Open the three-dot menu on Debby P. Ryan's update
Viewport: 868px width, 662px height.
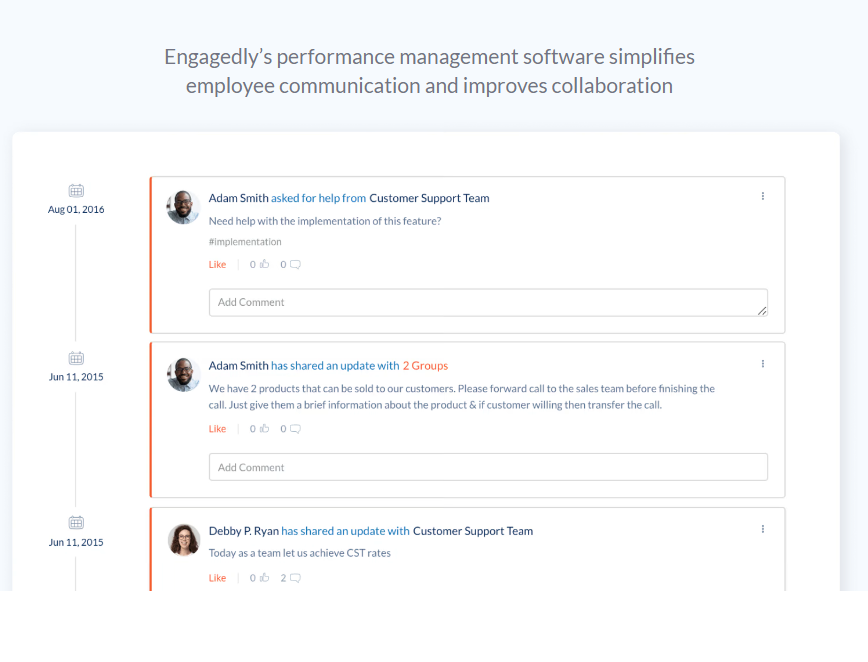point(763,529)
